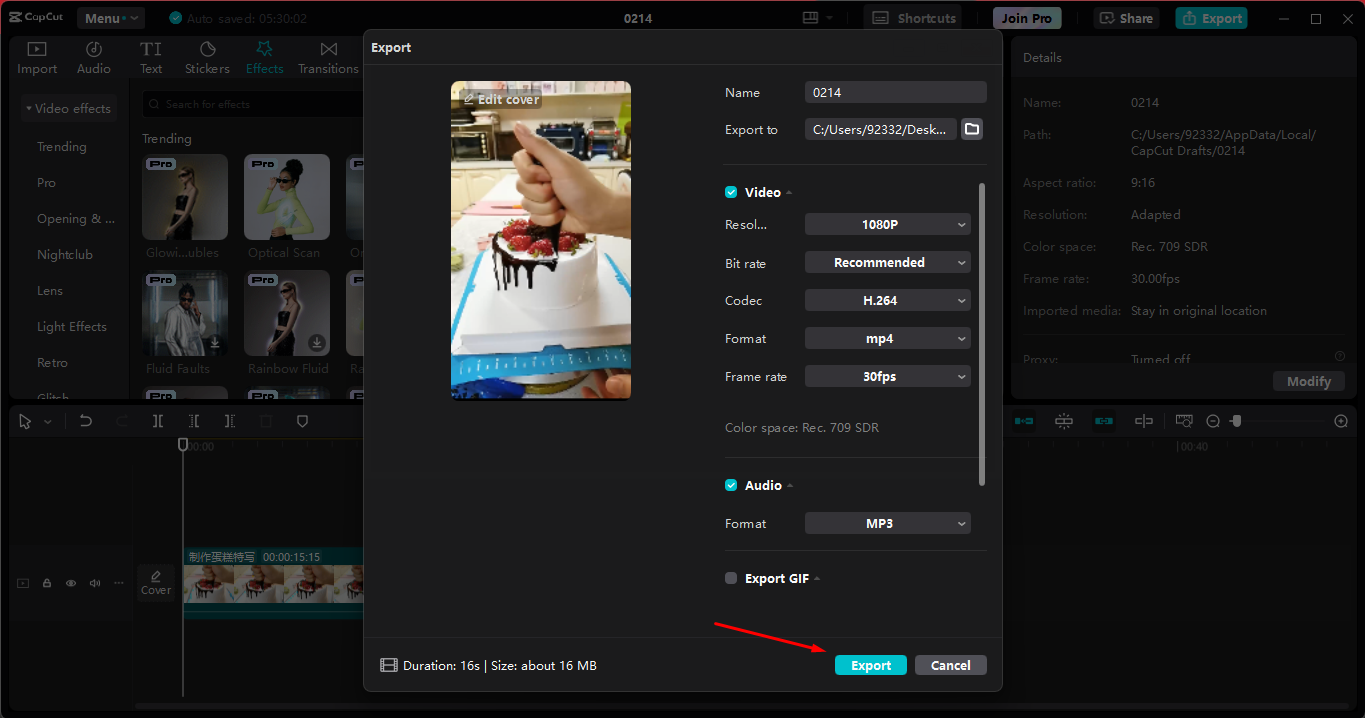The image size is (1365, 718).
Task: Click the layout icon in title bar
Action: tap(810, 18)
